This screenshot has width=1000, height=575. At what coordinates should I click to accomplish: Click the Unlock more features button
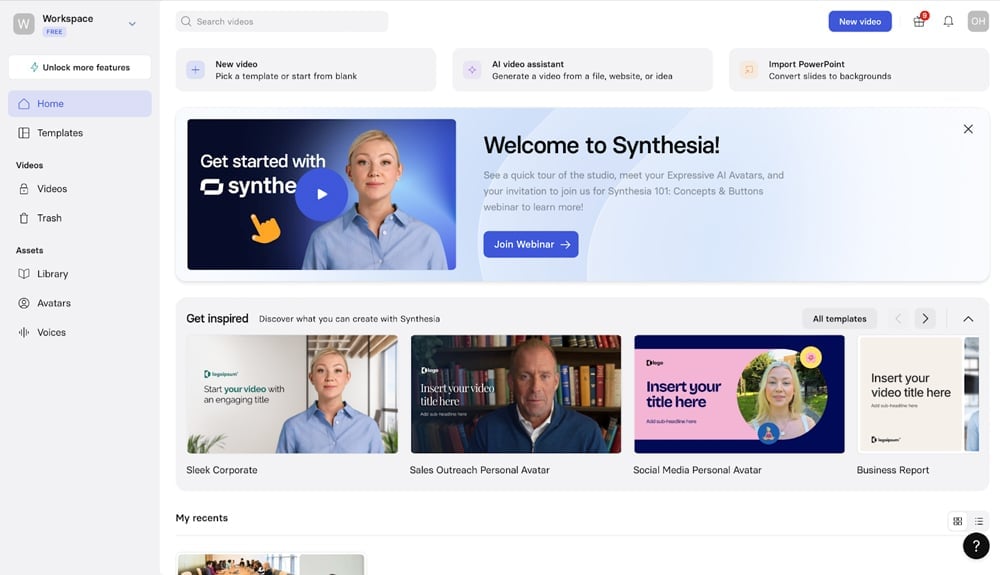tap(80, 67)
